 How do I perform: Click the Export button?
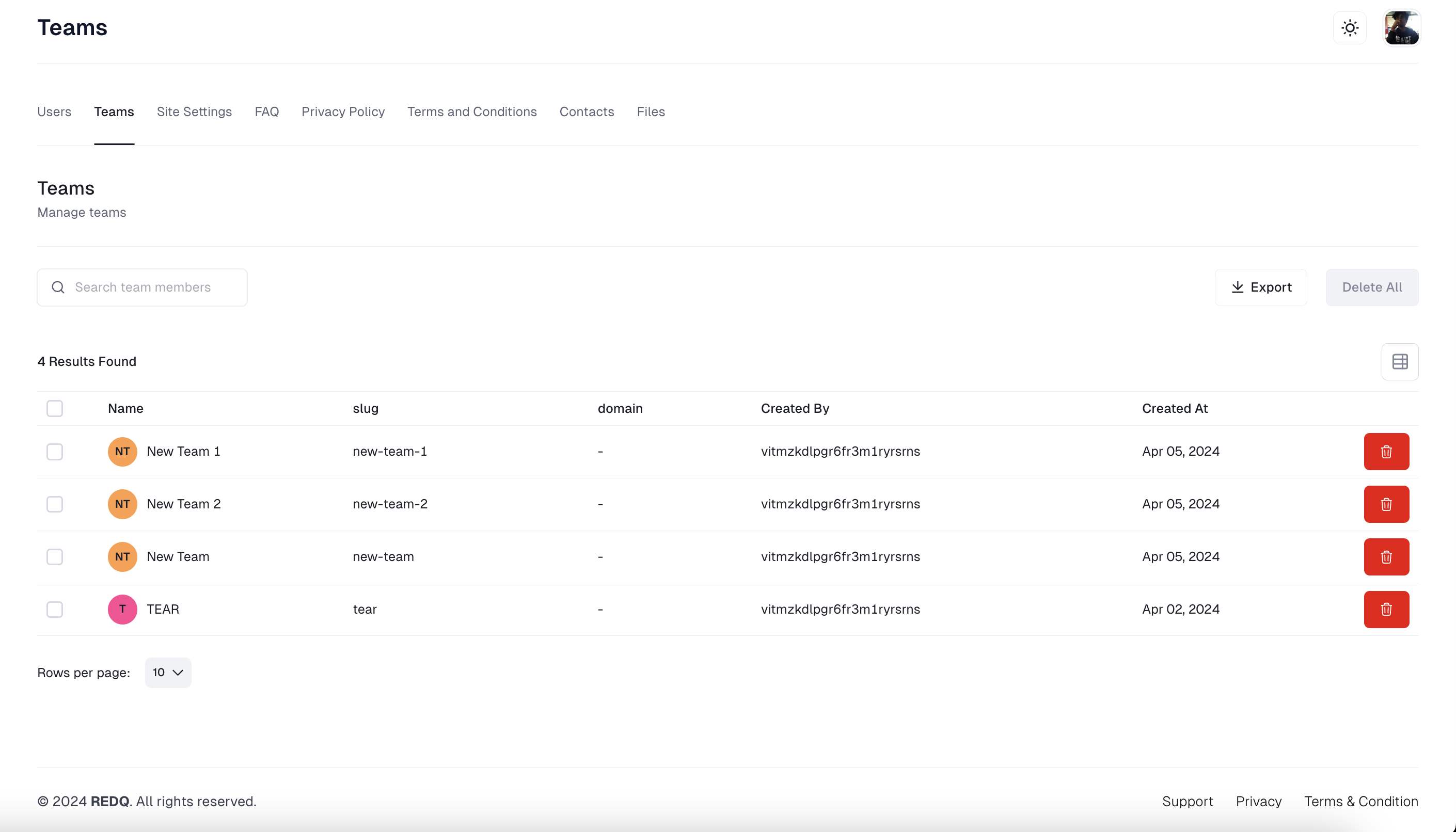[x=1261, y=287]
